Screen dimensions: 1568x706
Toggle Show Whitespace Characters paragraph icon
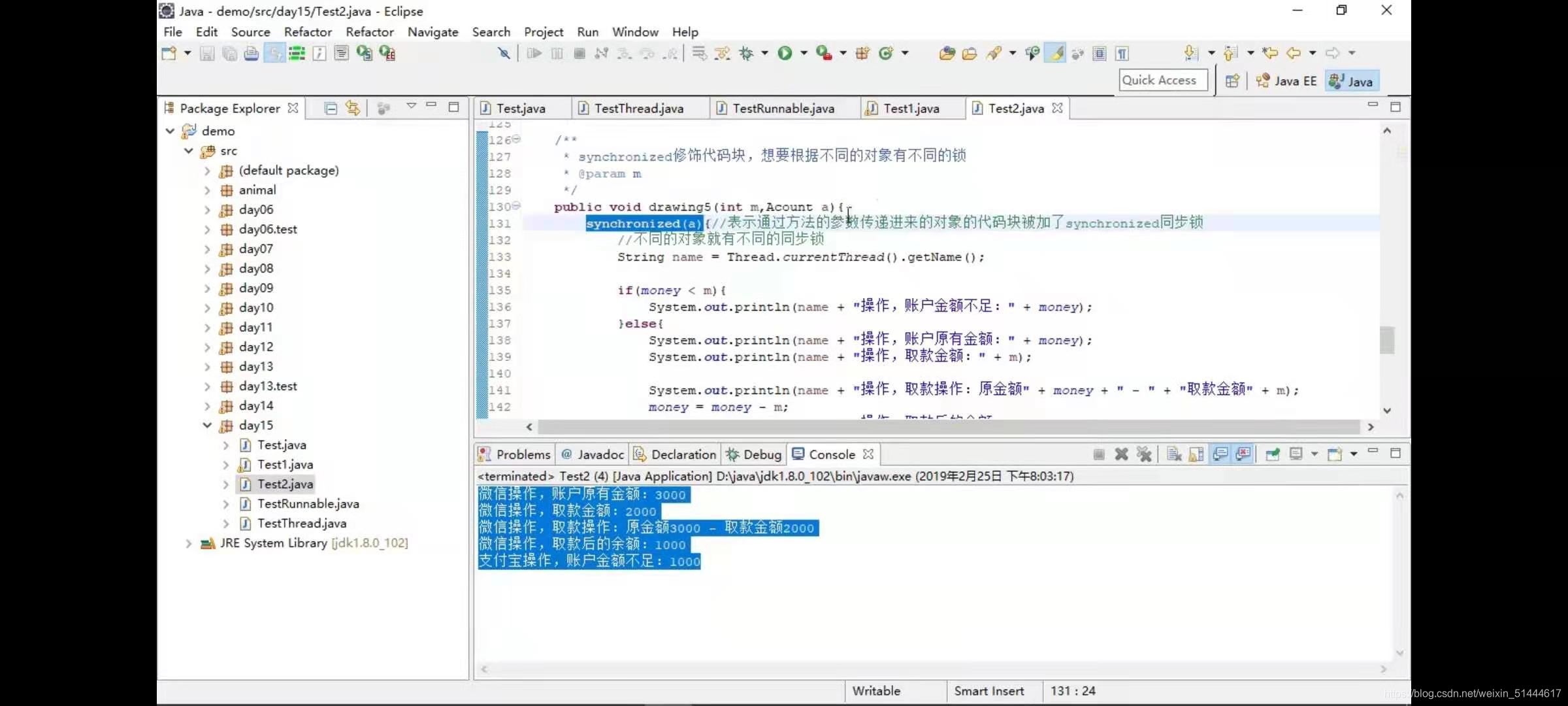pyautogui.click(x=1122, y=54)
